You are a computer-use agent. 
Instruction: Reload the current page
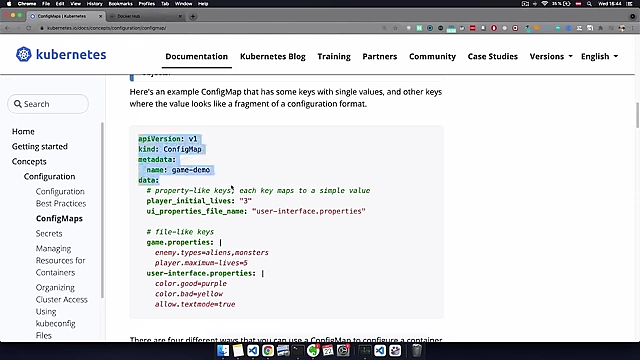coord(29,28)
